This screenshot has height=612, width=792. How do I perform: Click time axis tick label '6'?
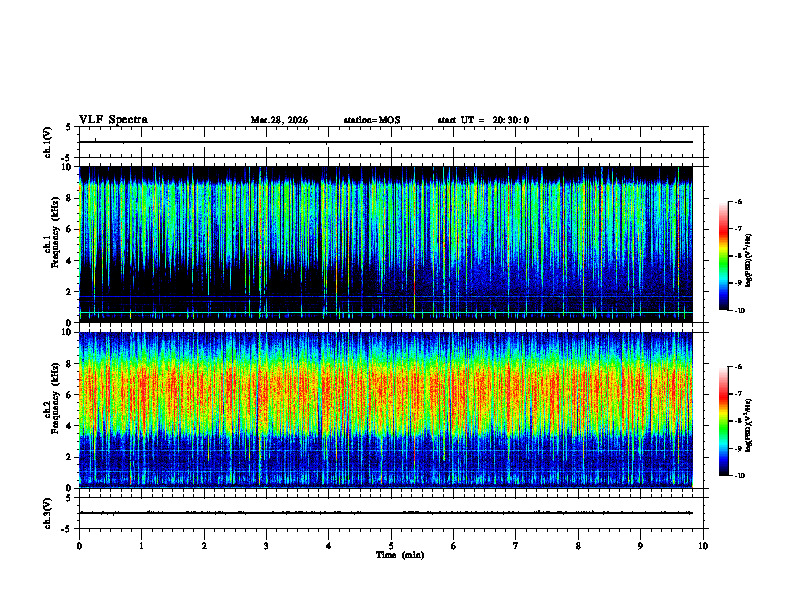[454, 546]
